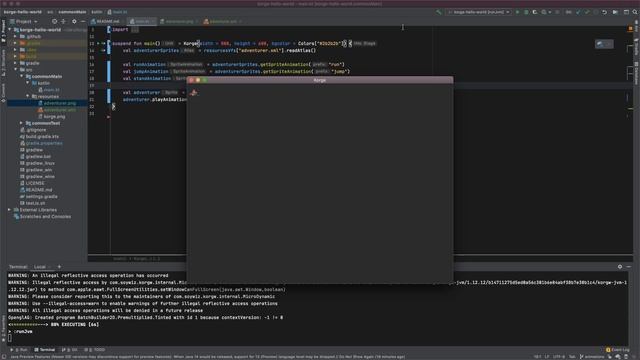The height and width of the screenshot is (360, 640).
Task: Build project with the hammer icon
Action: point(439,12)
